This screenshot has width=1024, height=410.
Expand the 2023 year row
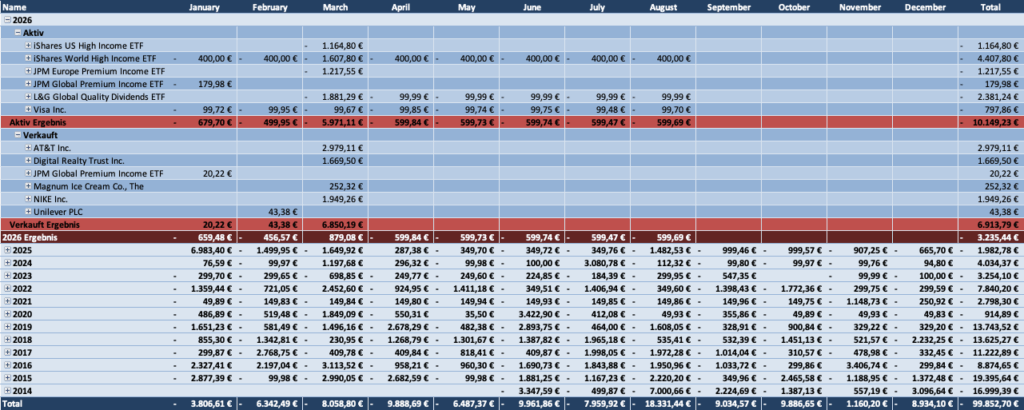7,276
